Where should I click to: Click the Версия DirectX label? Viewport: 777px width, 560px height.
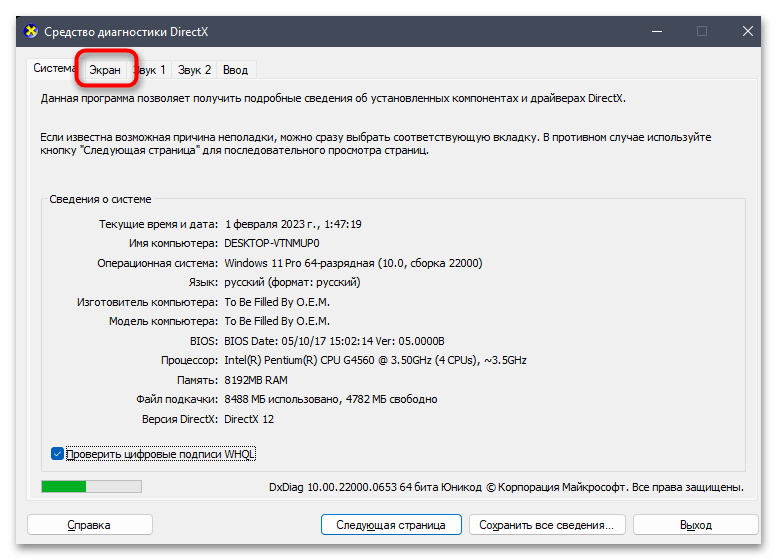point(180,419)
